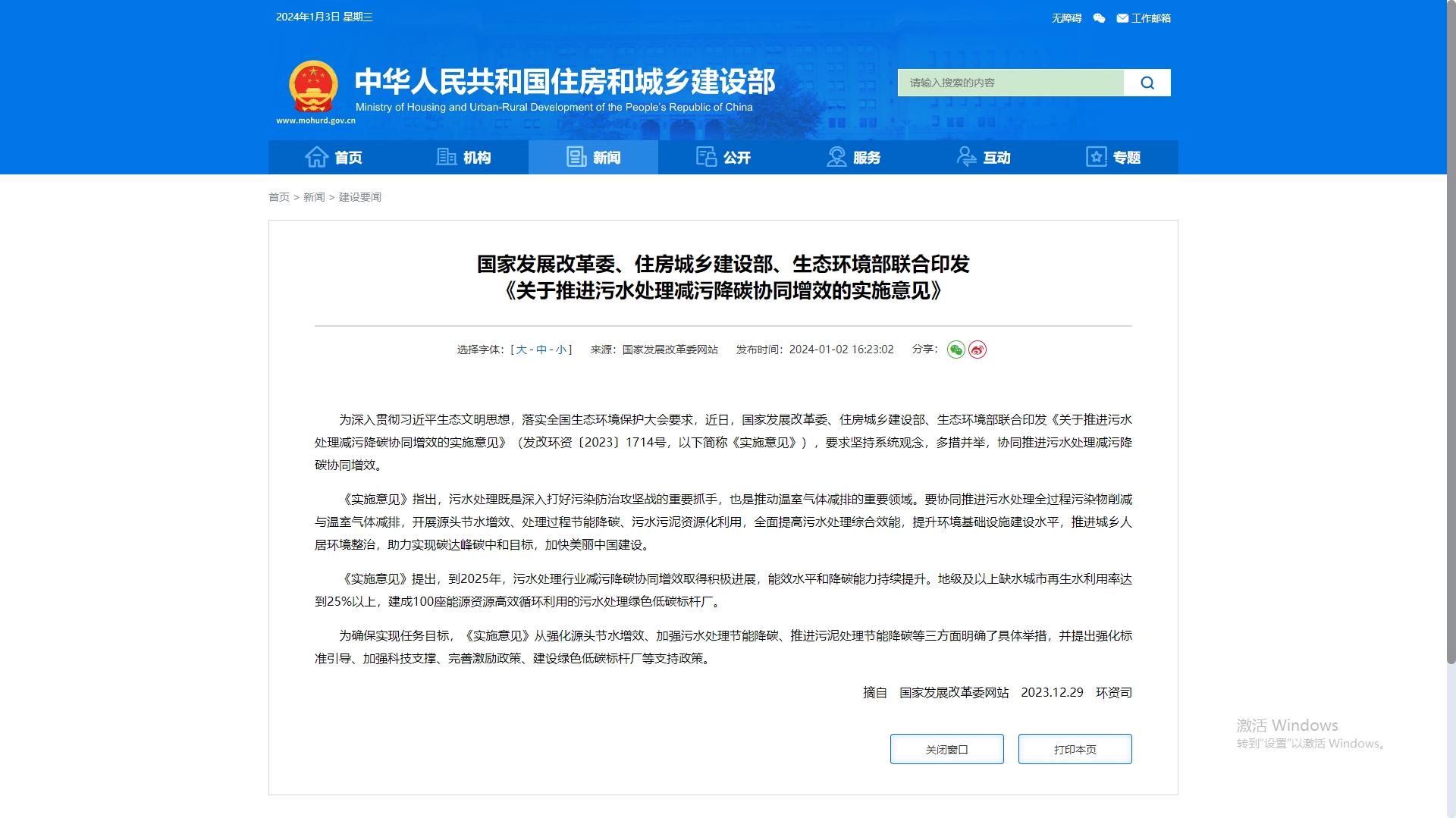Click the national emblem logo
1456x818 pixels.
click(313, 87)
